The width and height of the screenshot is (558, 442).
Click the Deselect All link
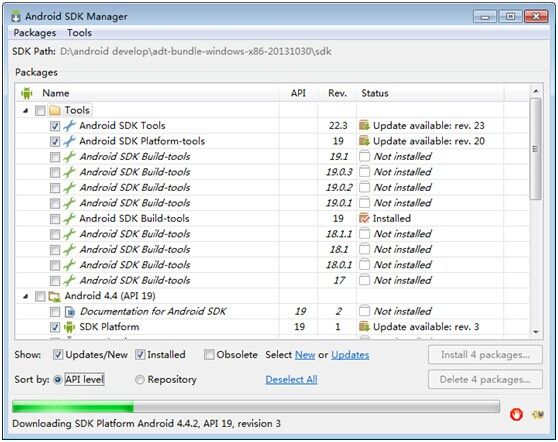coord(291,380)
